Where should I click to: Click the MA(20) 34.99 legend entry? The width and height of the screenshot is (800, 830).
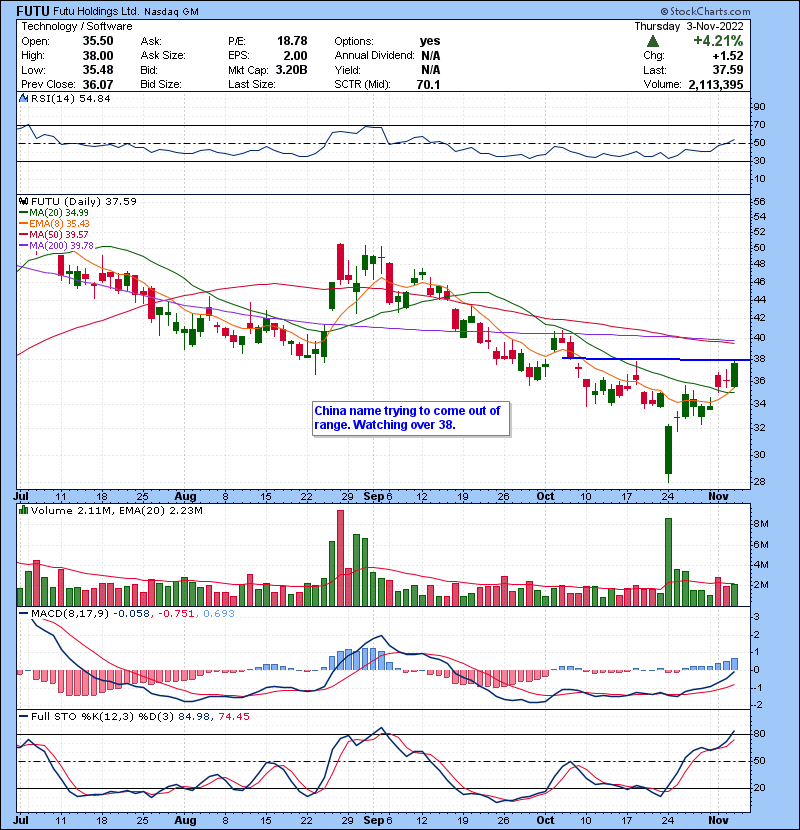(x=54, y=213)
